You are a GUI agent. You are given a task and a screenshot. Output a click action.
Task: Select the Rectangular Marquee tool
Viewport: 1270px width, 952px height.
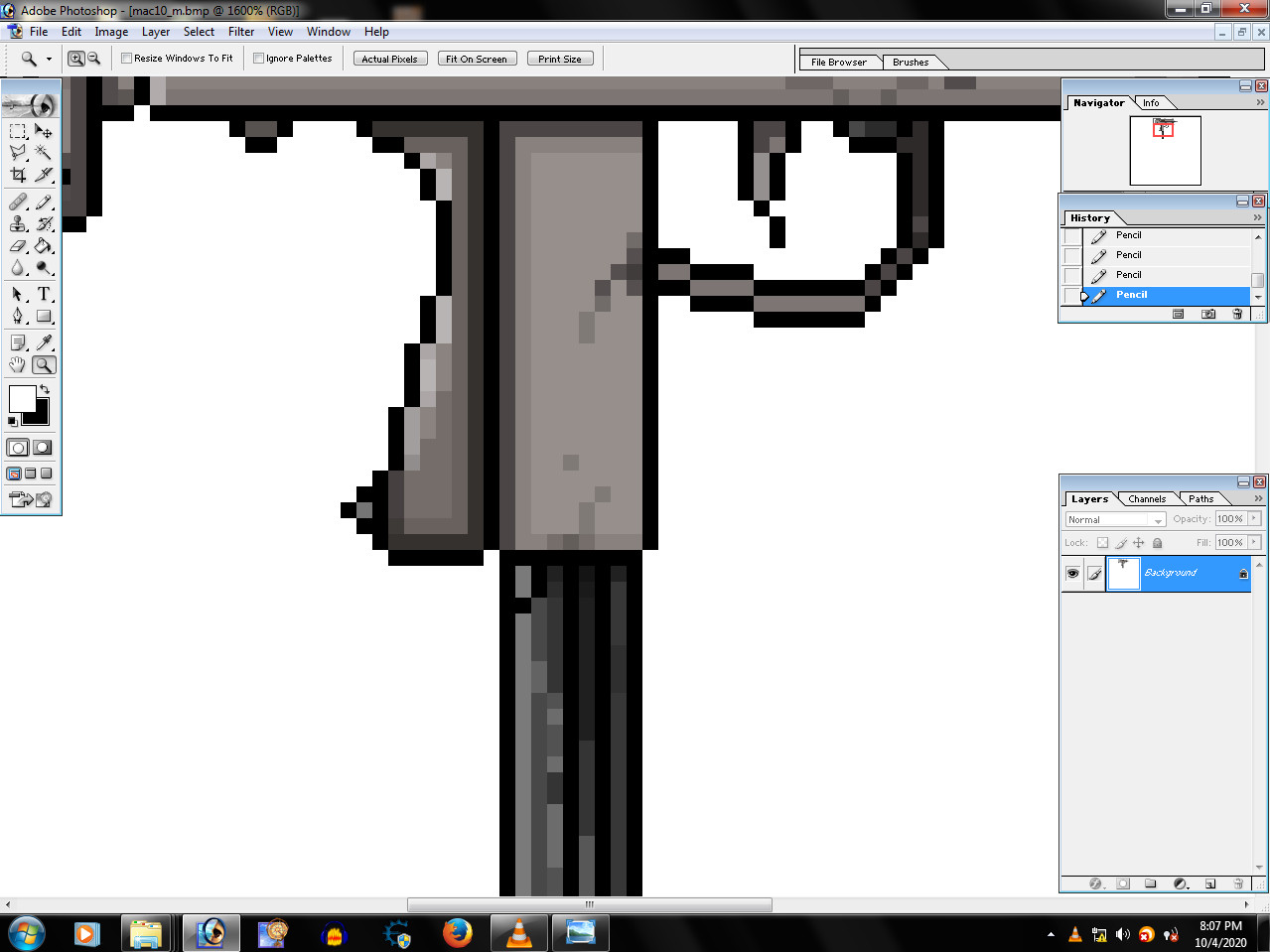(18, 130)
